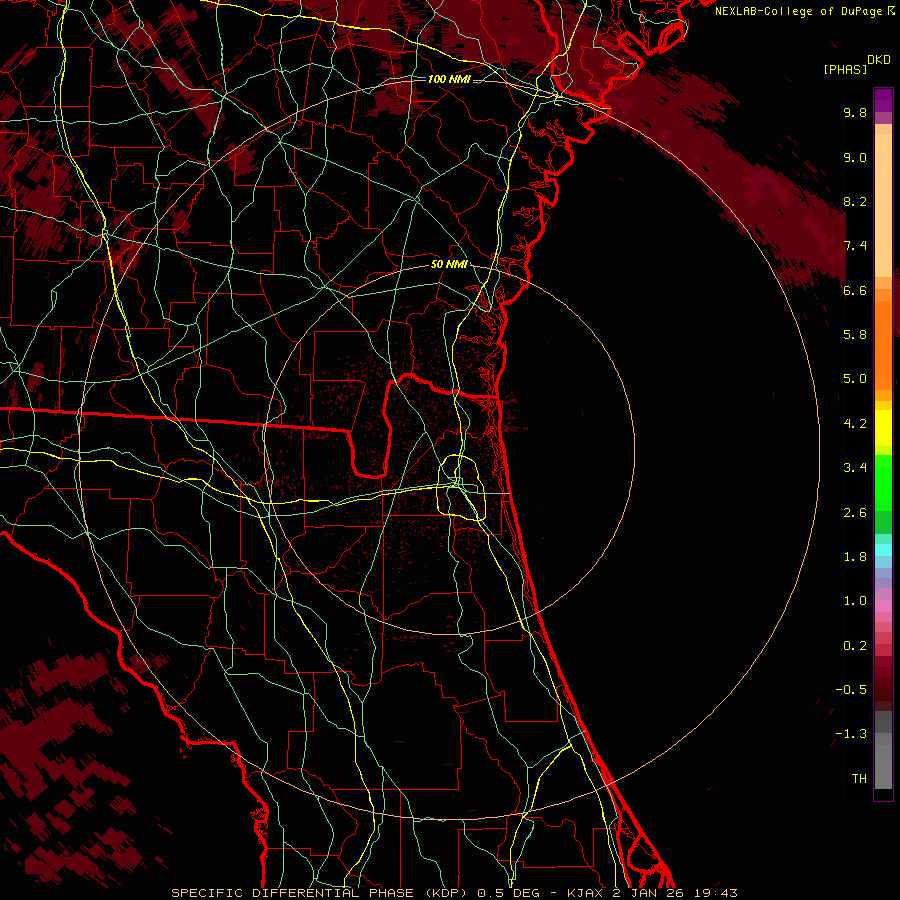Pick the purple top segment of color bar
This screenshot has height=900, width=900.
click(883, 100)
